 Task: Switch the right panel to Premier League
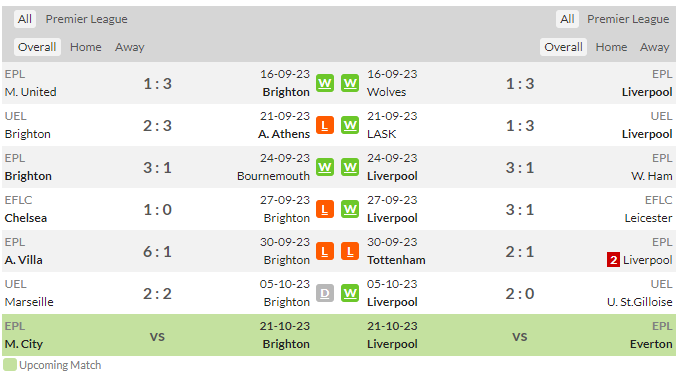628,19
